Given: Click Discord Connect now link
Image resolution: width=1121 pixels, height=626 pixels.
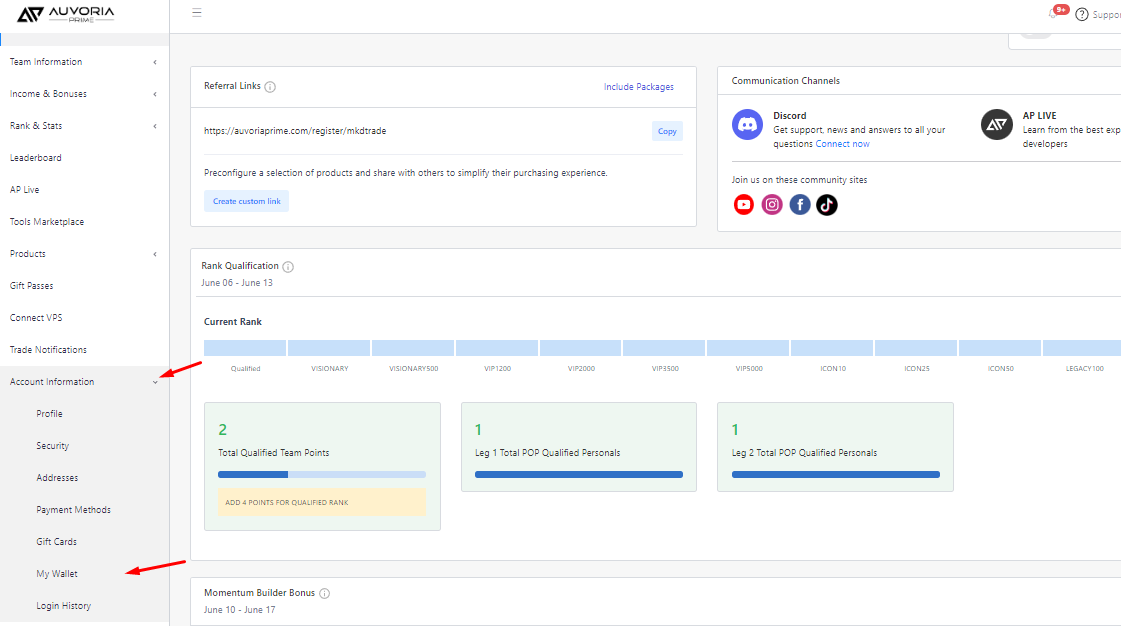Looking at the screenshot, I should pos(842,144).
